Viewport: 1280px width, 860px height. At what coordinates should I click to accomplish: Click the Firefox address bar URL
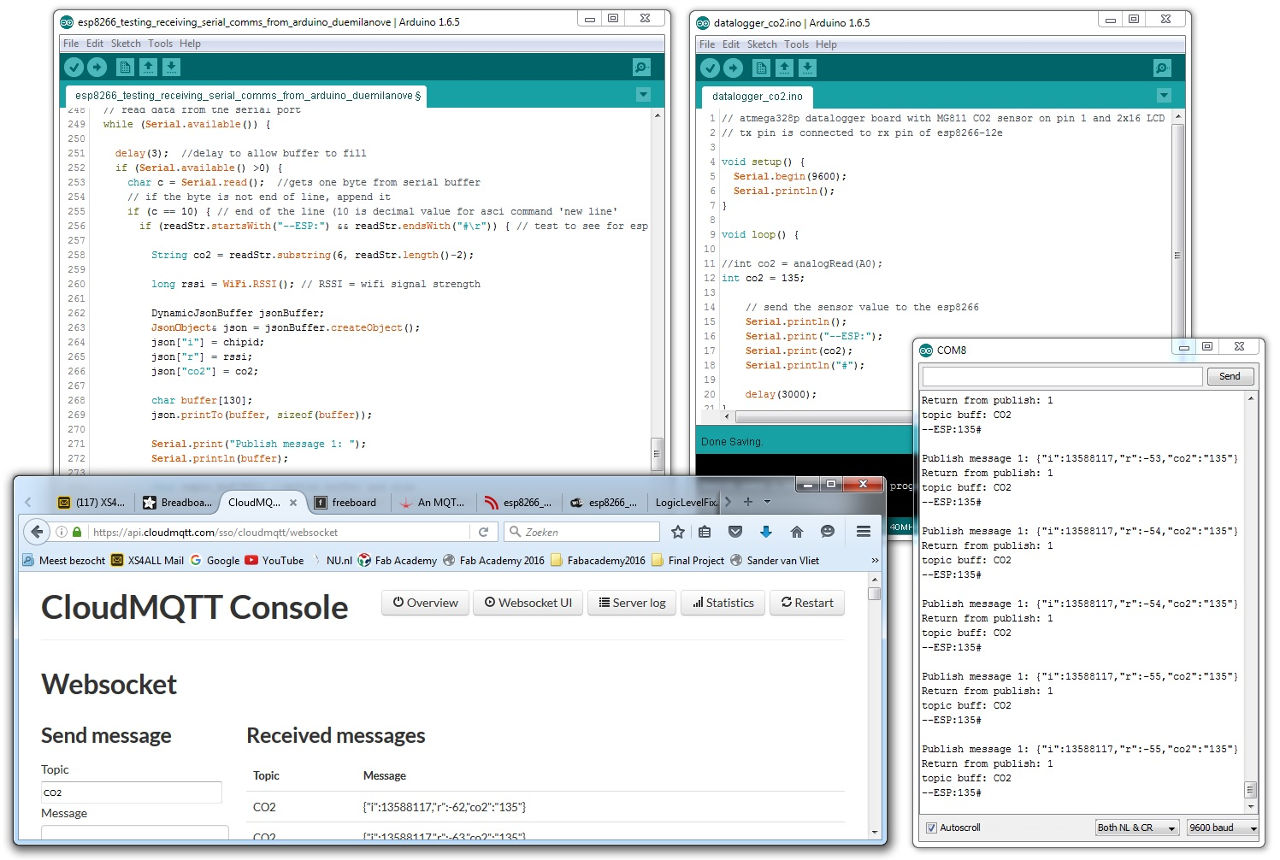(215, 532)
